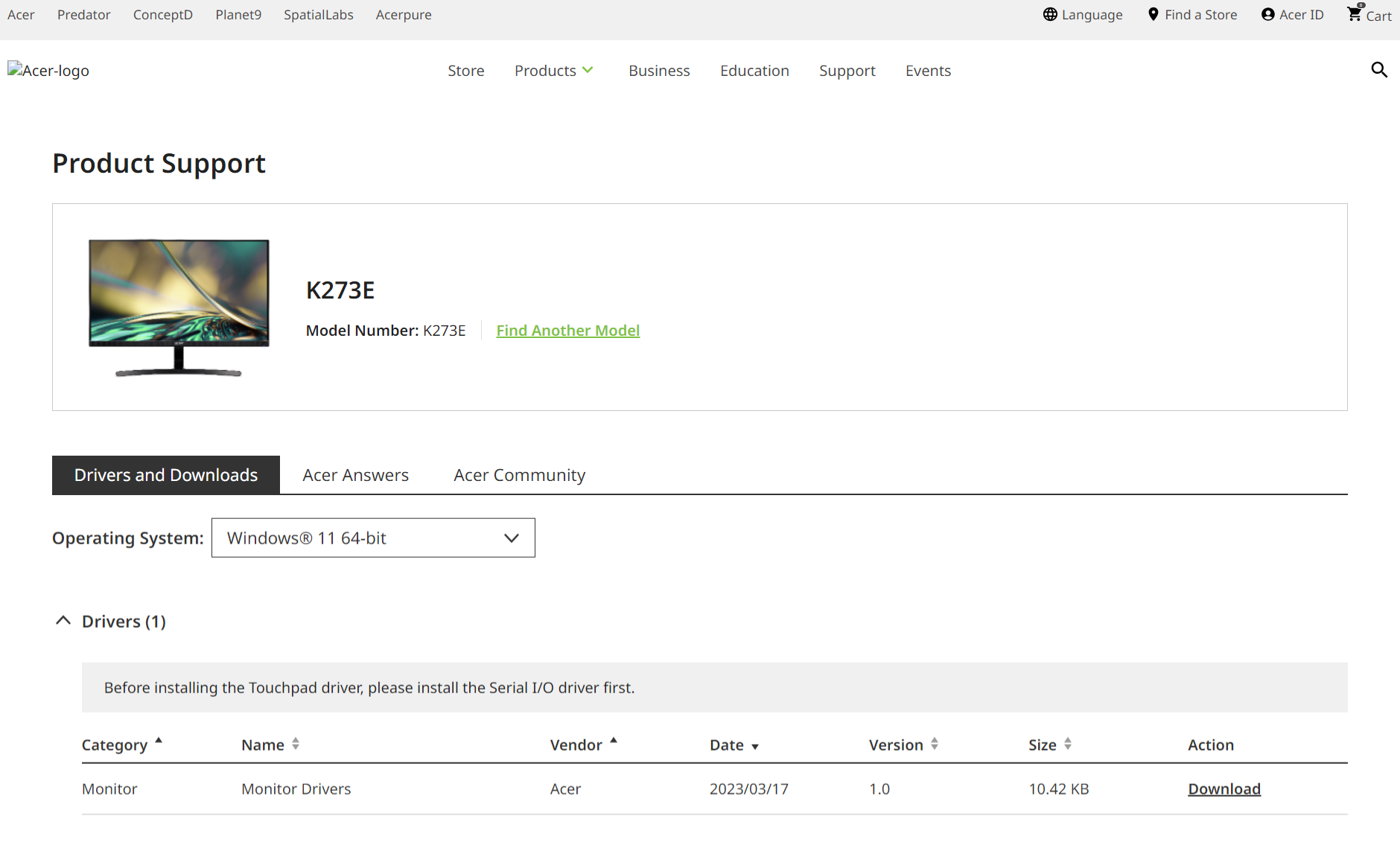Sort table by Size column arrows
This screenshot has width=1400, height=854.
click(1068, 744)
